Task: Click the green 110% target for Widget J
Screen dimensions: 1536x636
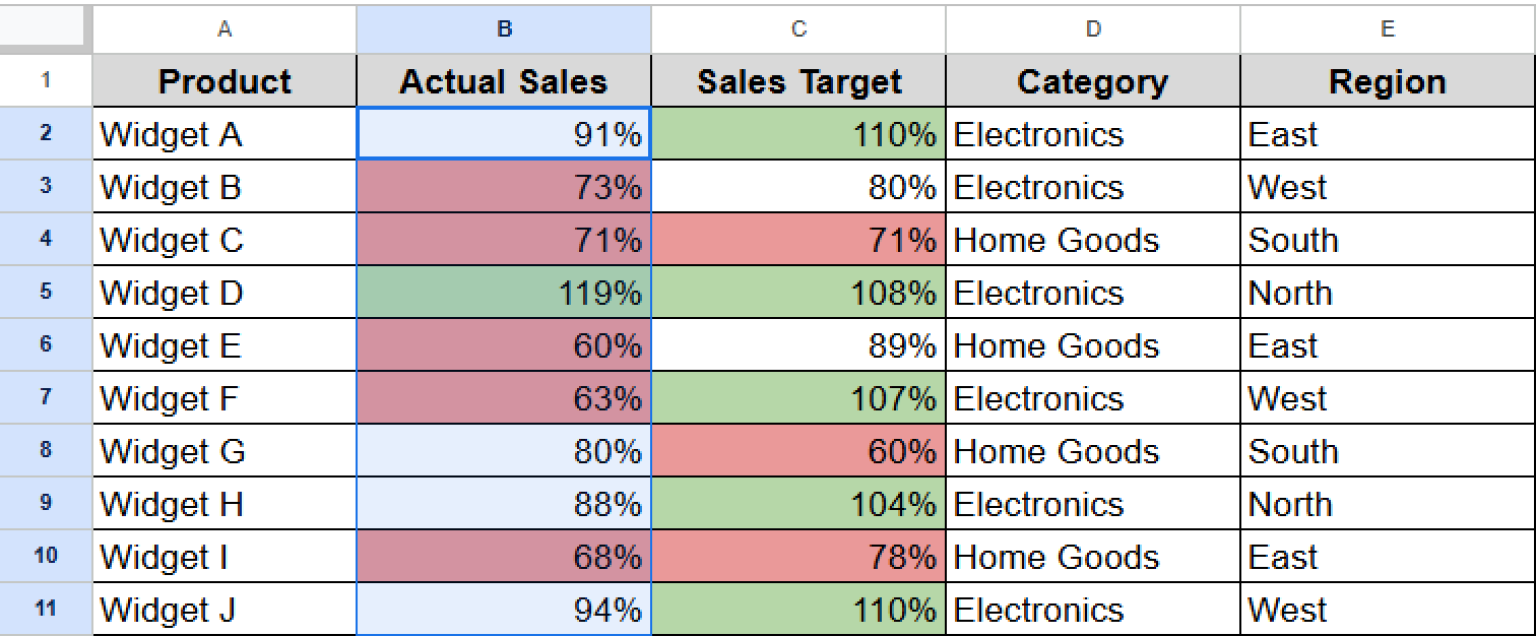Action: [797, 609]
